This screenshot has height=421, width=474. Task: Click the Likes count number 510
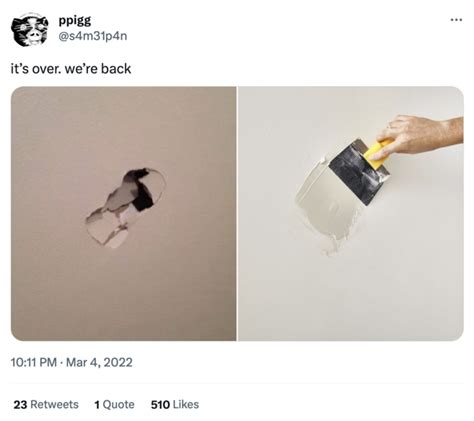click(x=160, y=404)
